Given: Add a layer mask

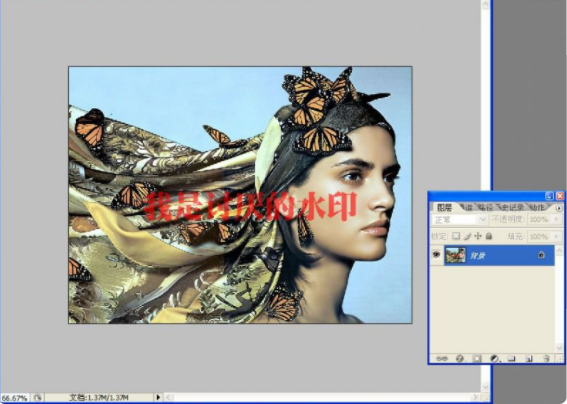Looking at the screenshot, I should pyautogui.click(x=477, y=358).
